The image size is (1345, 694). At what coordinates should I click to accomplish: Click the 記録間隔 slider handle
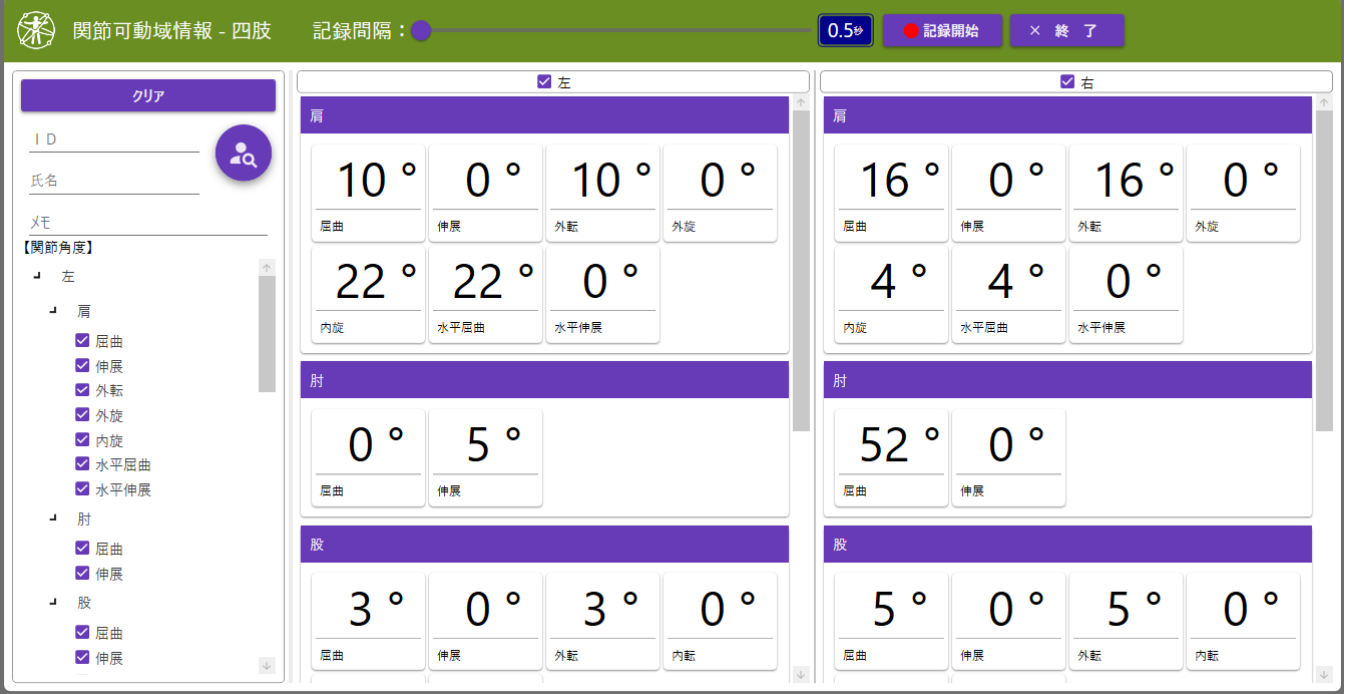(421, 31)
